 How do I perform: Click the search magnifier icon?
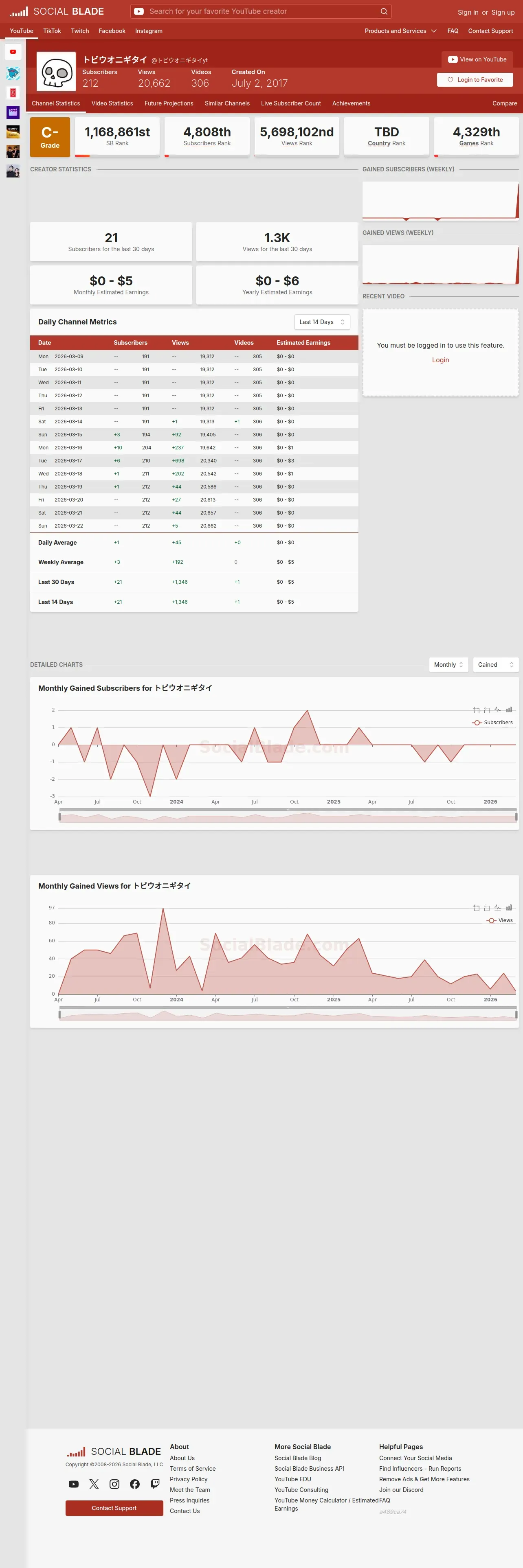(384, 11)
